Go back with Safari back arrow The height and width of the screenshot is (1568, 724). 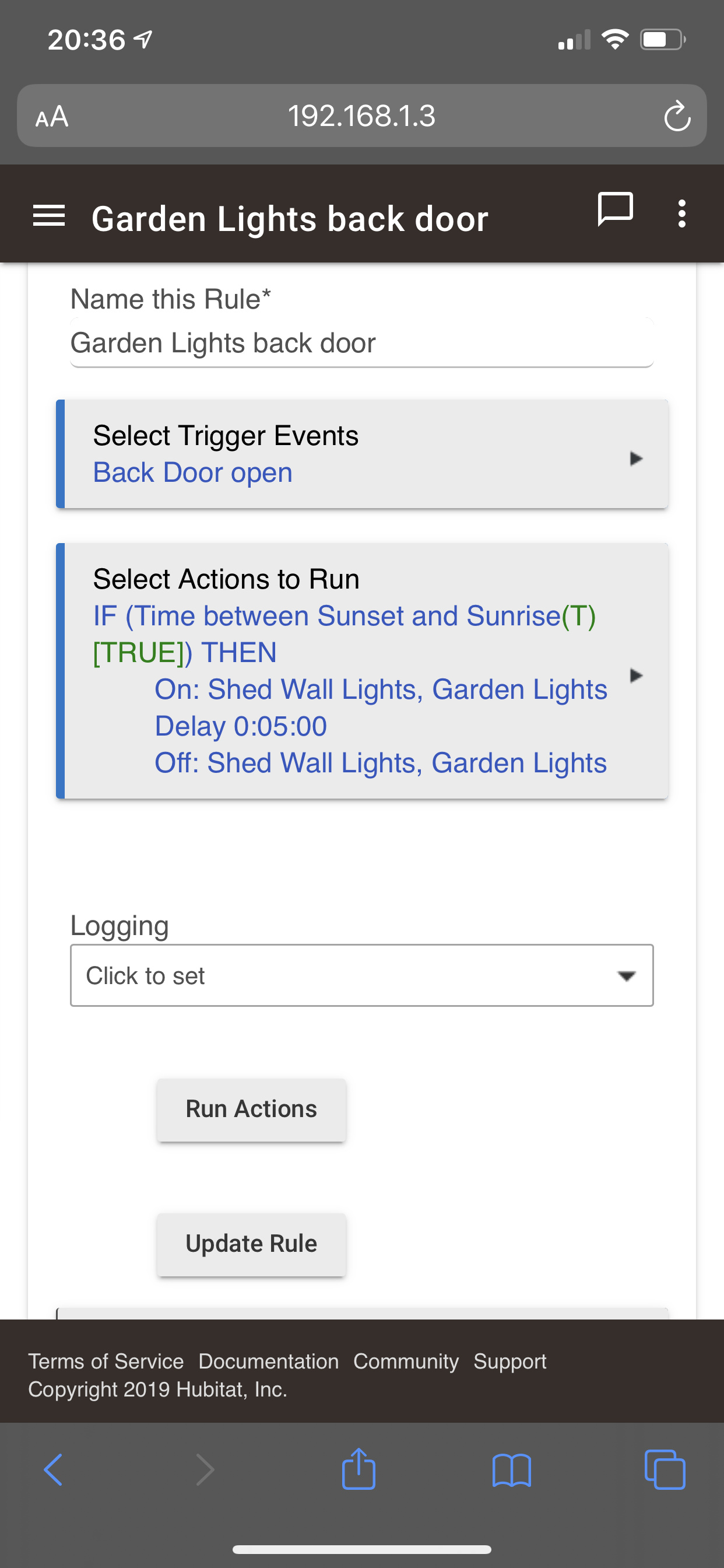[54, 1469]
